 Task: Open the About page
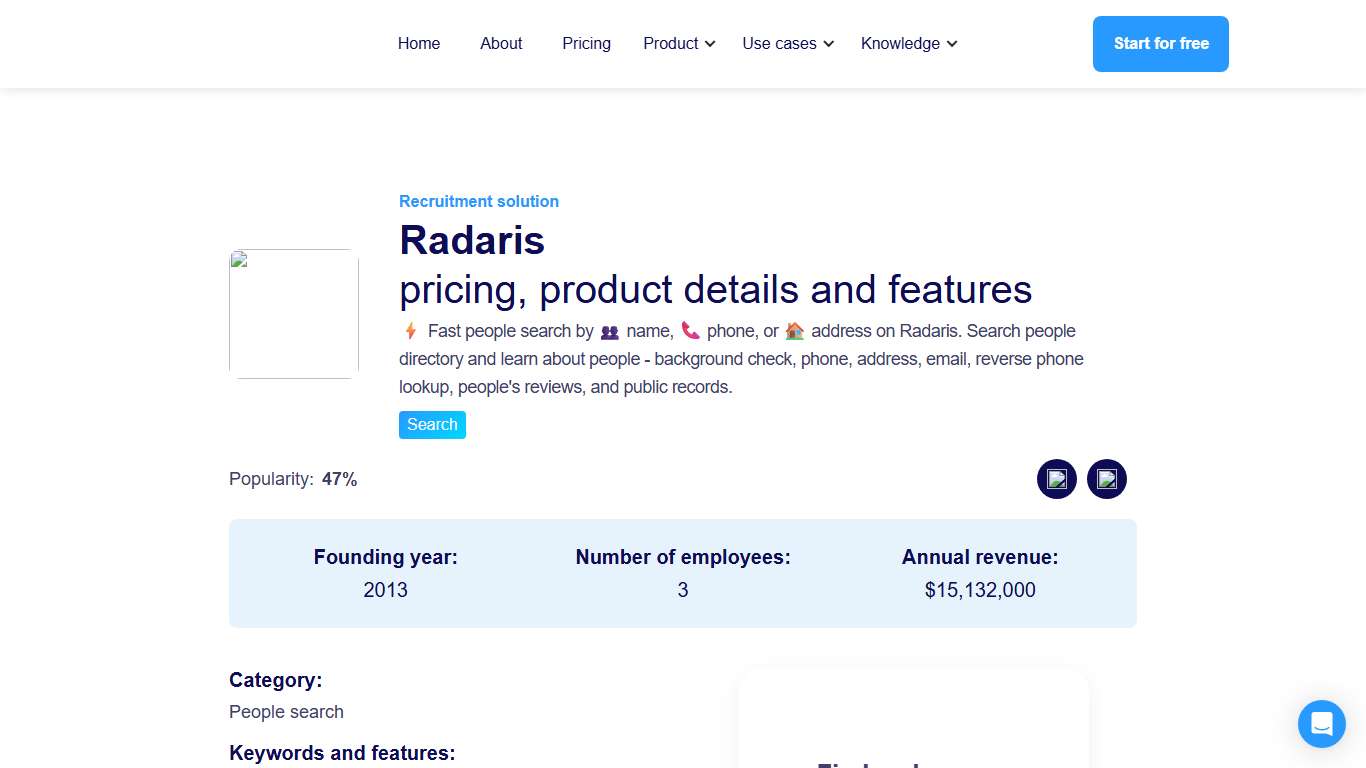[501, 44]
